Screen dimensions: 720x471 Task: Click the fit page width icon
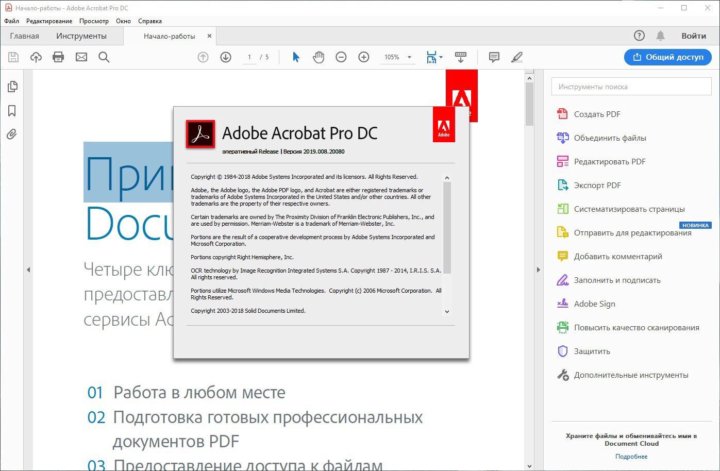pyautogui.click(x=431, y=57)
